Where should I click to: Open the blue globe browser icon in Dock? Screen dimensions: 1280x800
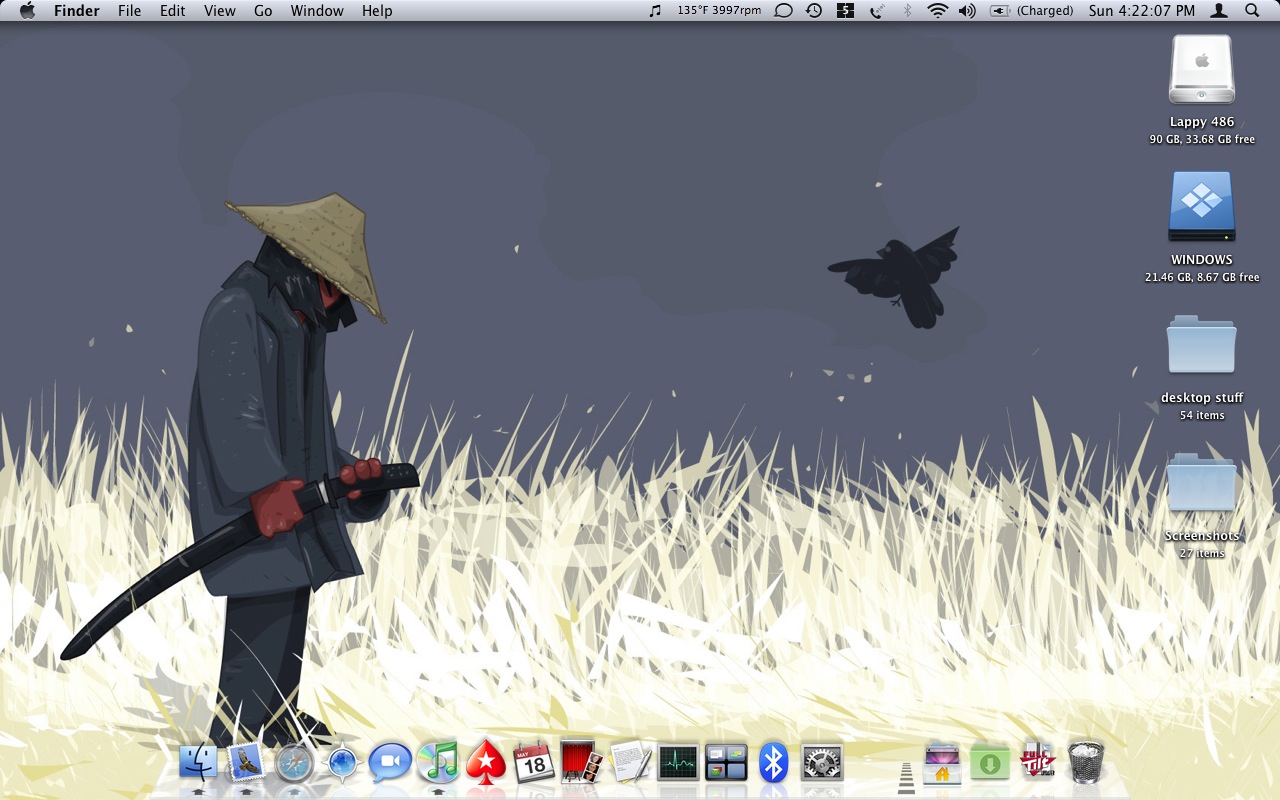point(341,764)
